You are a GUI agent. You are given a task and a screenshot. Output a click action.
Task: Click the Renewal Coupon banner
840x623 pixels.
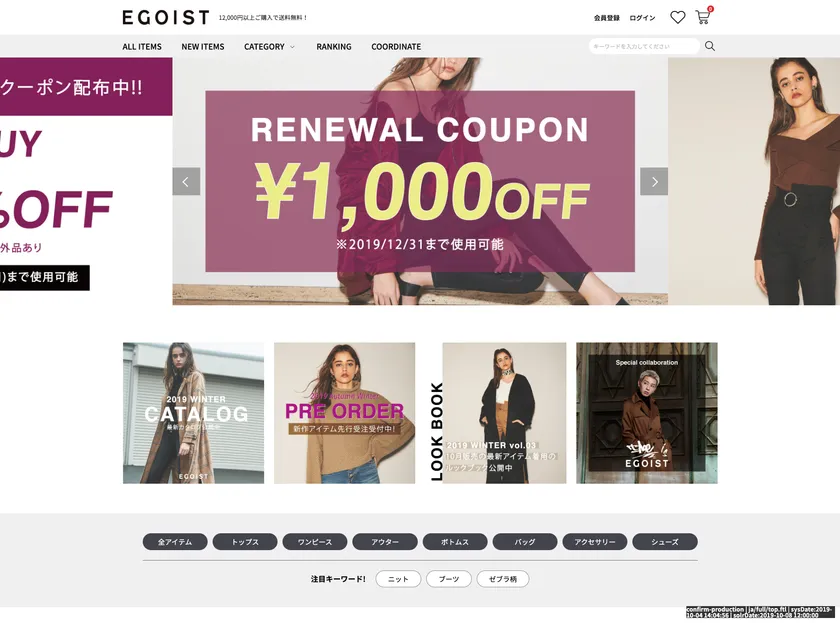[x=420, y=181]
